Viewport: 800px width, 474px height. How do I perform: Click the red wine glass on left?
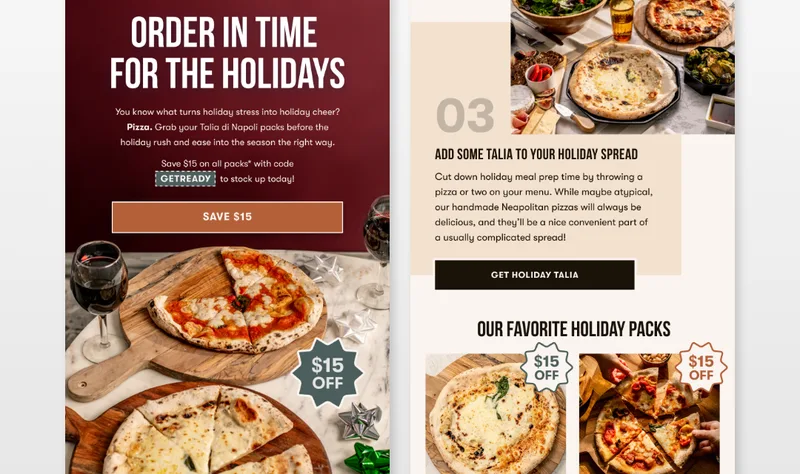coord(98,300)
